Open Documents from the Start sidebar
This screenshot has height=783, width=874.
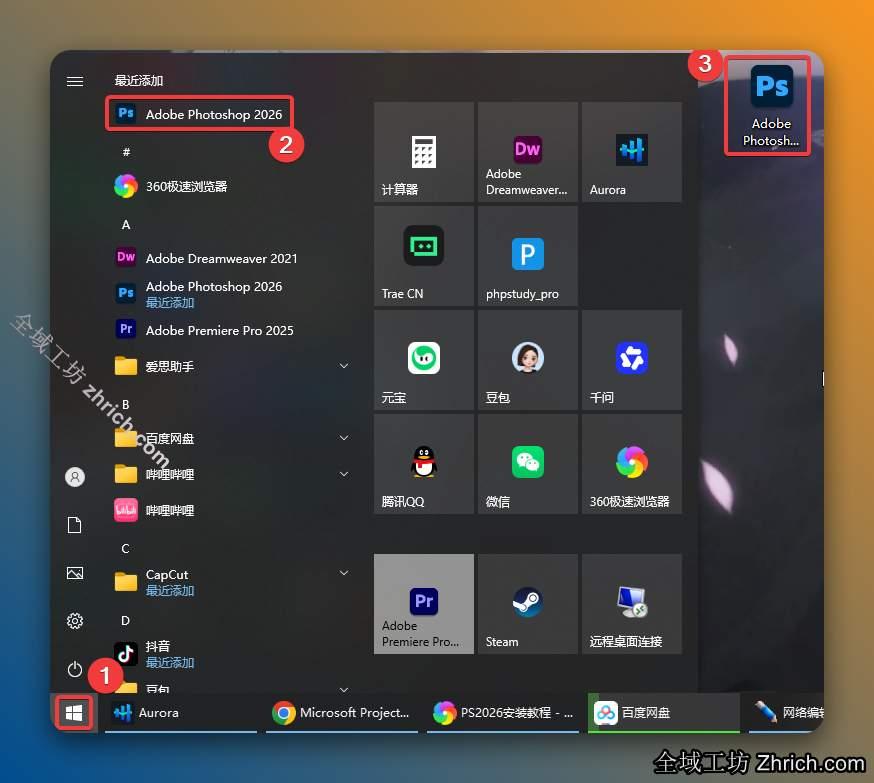(75, 525)
